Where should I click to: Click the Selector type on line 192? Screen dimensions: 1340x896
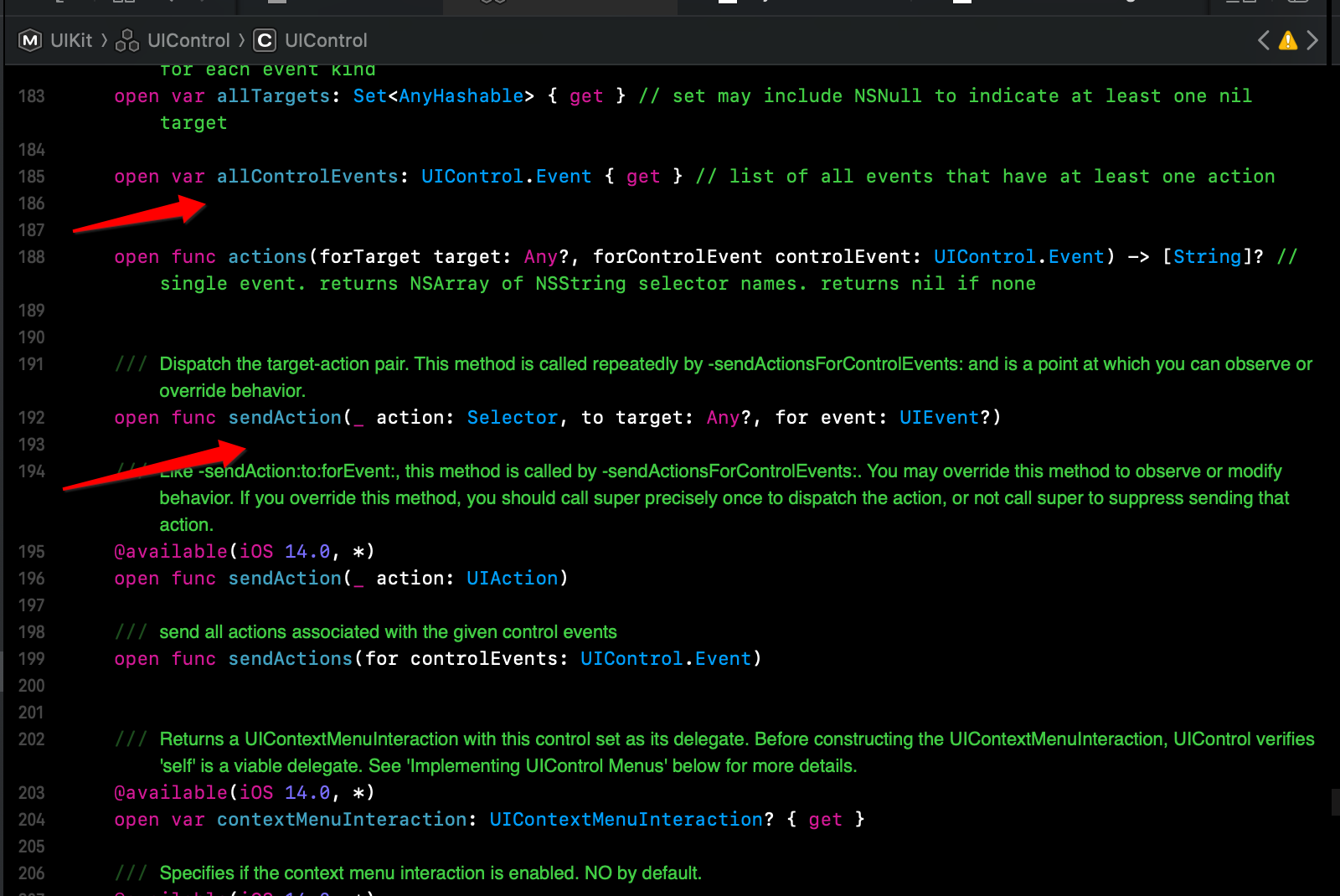[513, 418]
